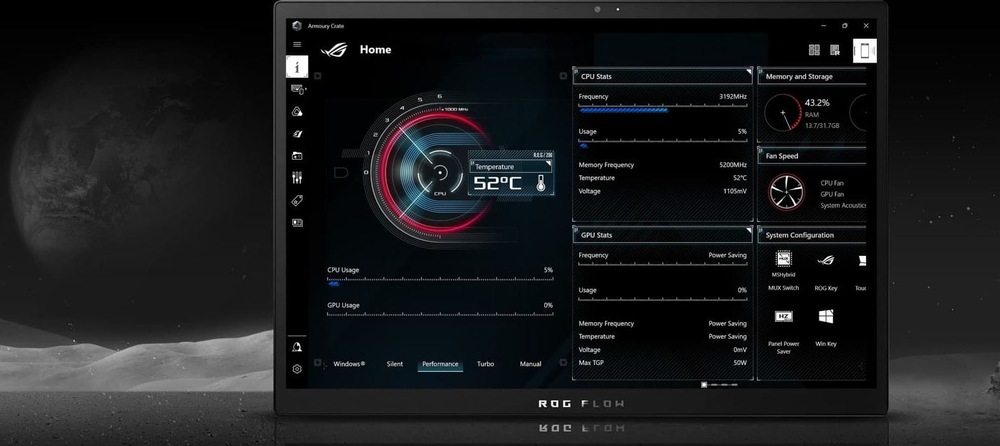Click the System Configuration panel header
Image resolution: width=1000 pixels, height=446 pixels.
[x=812, y=235]
